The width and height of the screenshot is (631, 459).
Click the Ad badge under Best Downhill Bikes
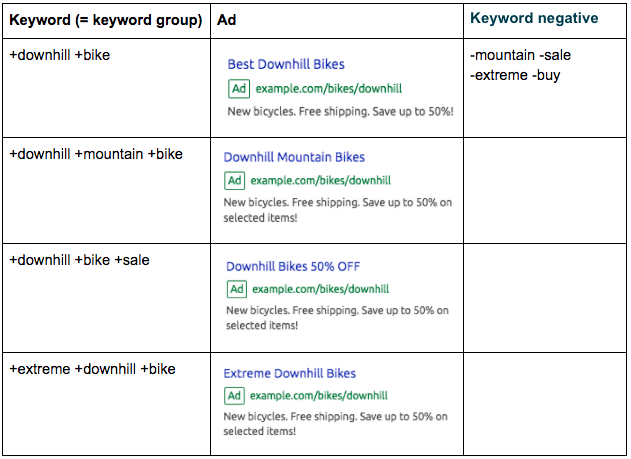pos(239,88)
